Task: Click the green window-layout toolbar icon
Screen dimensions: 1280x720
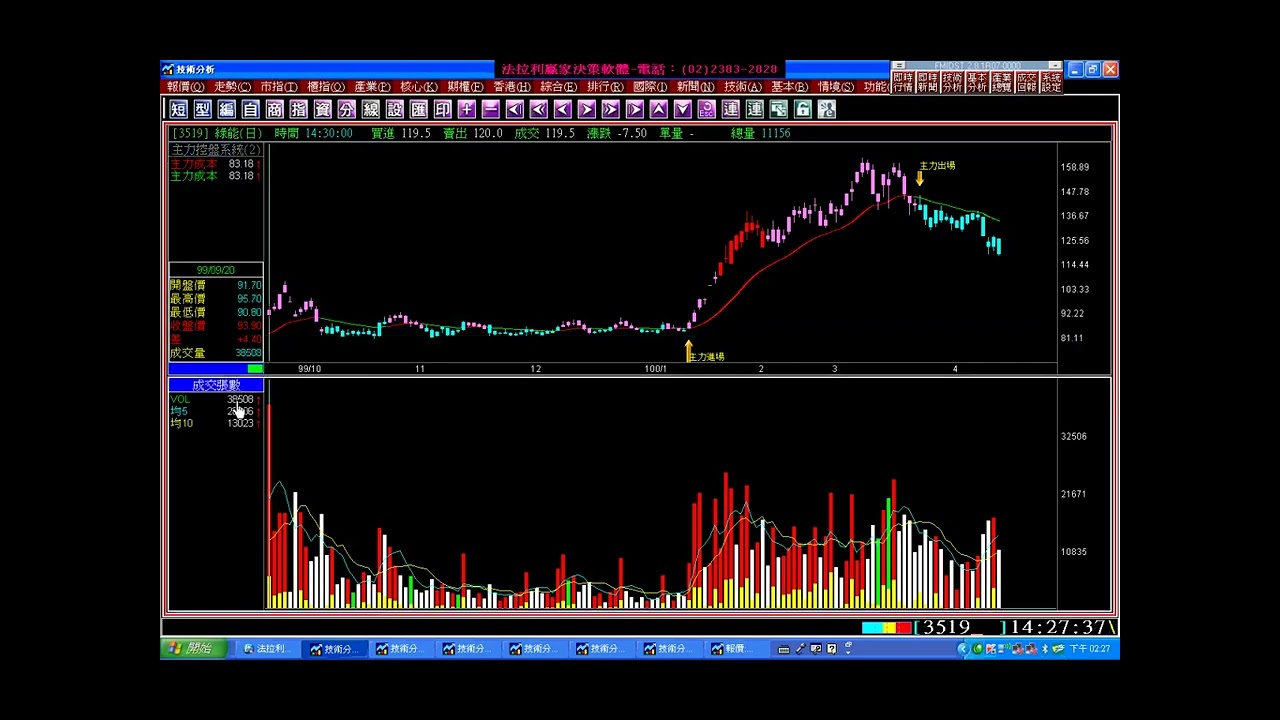Action: pyautogui.click(x=778, y=110)
